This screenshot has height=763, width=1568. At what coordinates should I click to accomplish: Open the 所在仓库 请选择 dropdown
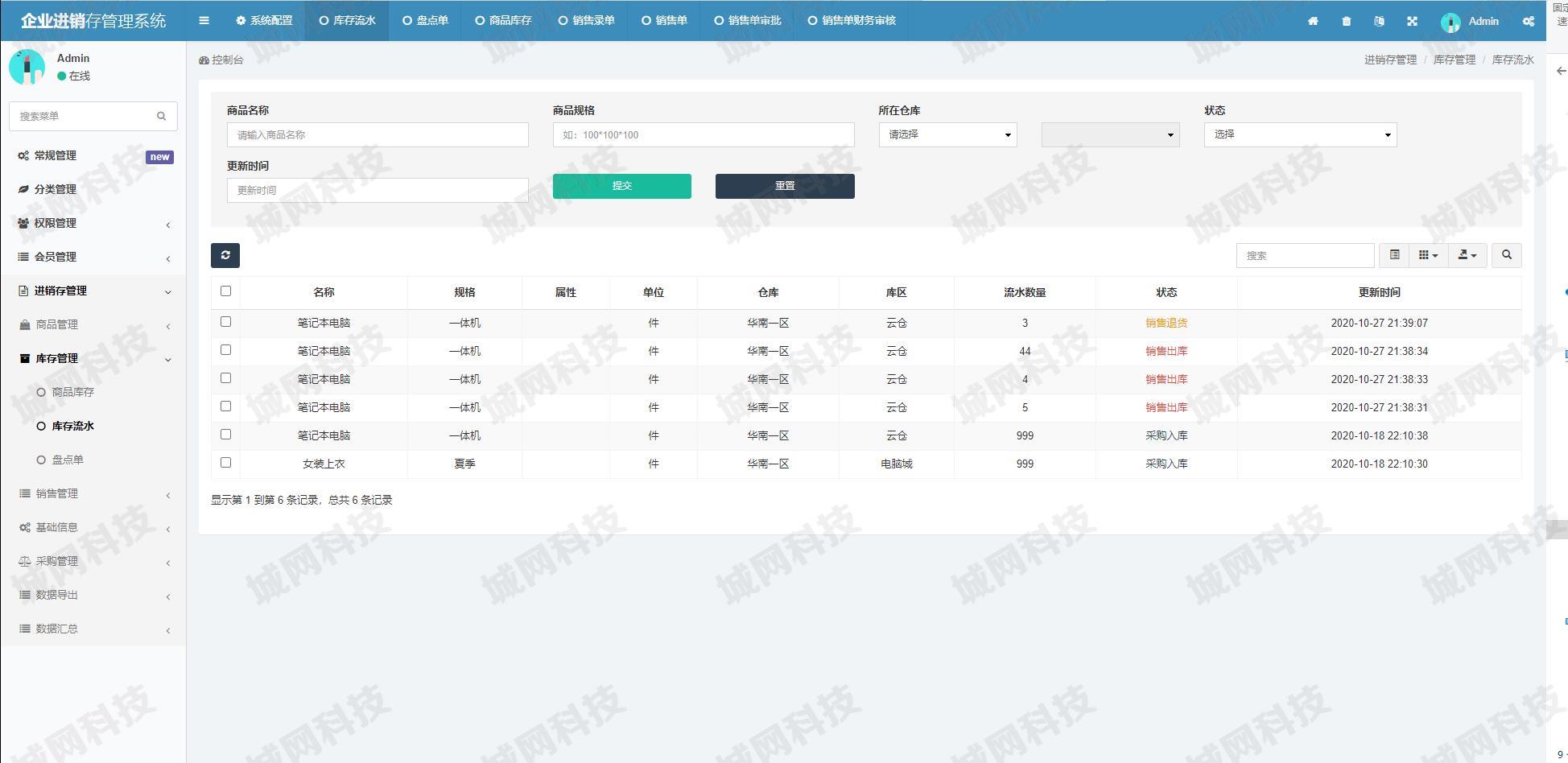click(x=947, y=134)
